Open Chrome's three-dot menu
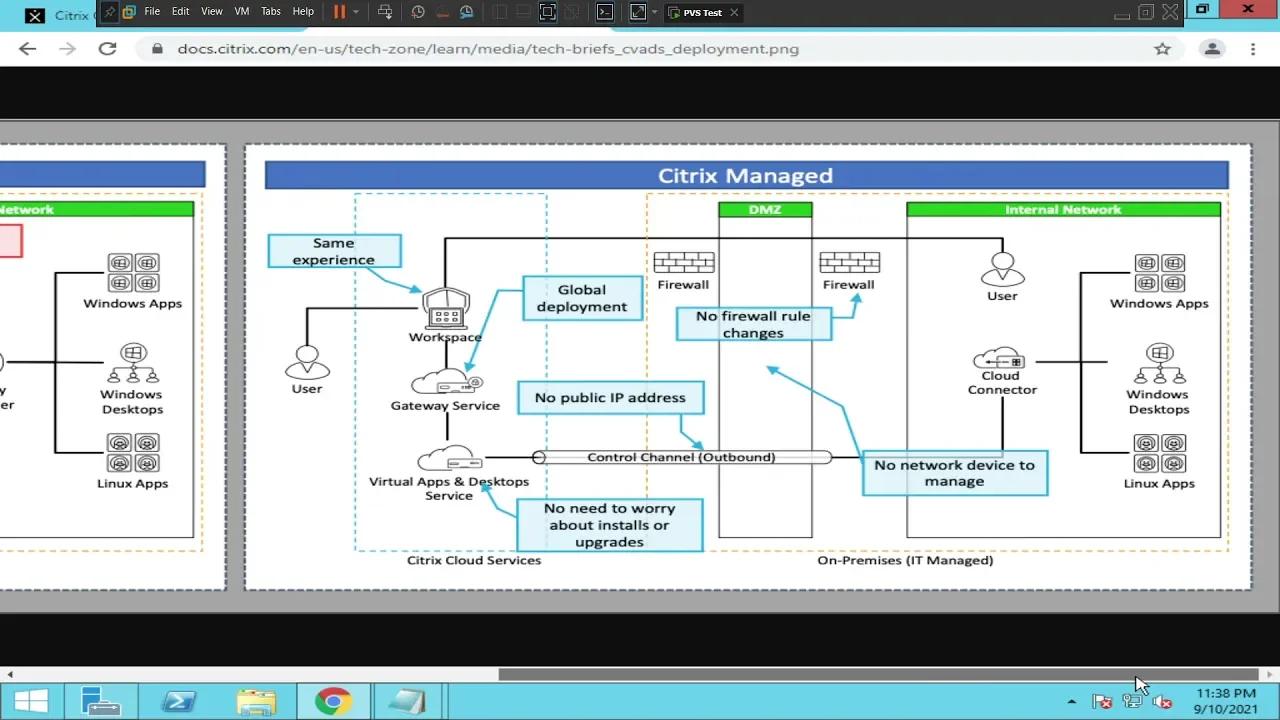Viewport: 1280px width, 720px height. [1253, 49]
